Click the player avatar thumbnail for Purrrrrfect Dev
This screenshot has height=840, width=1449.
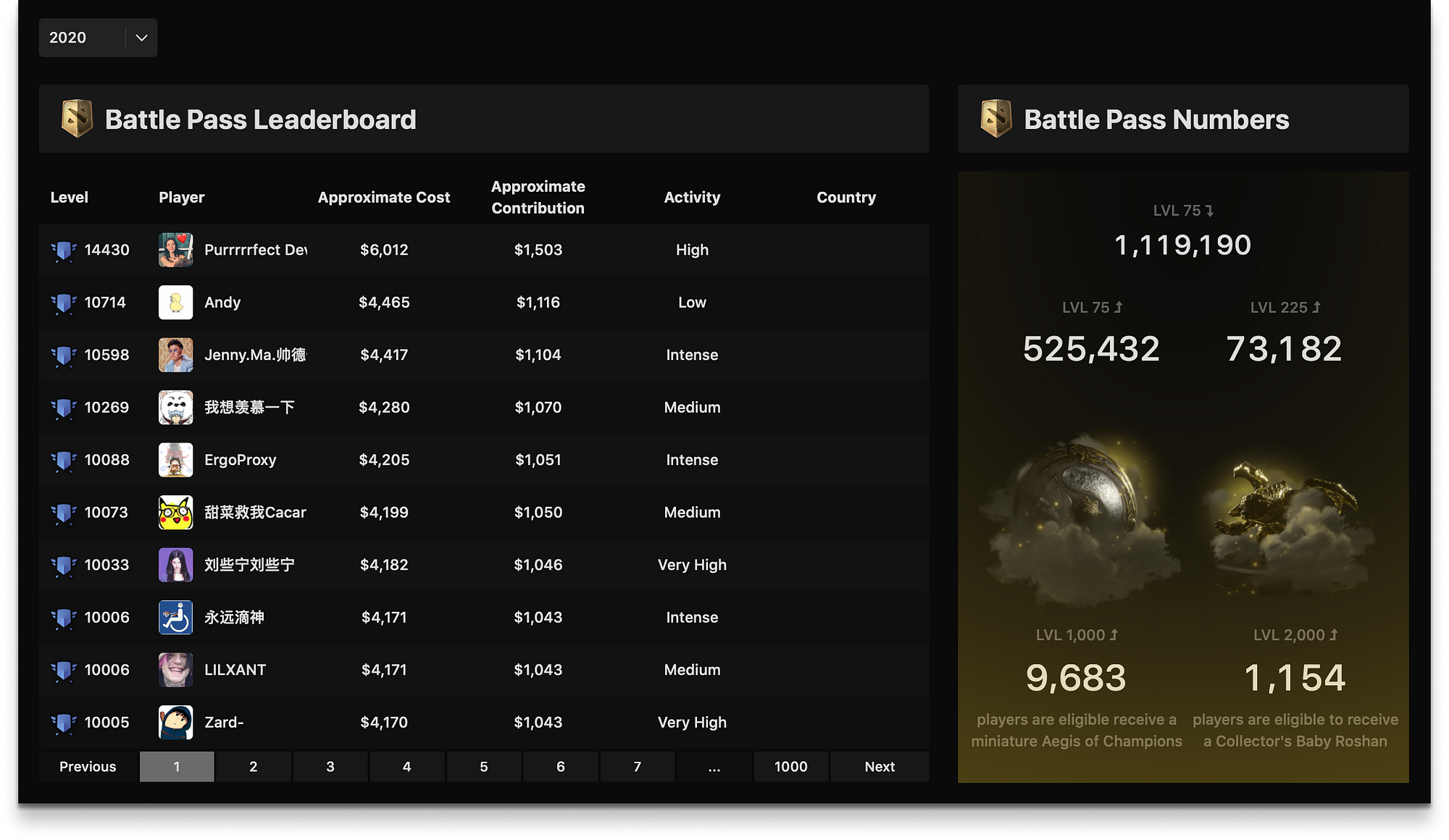click(x=176, y=250)
